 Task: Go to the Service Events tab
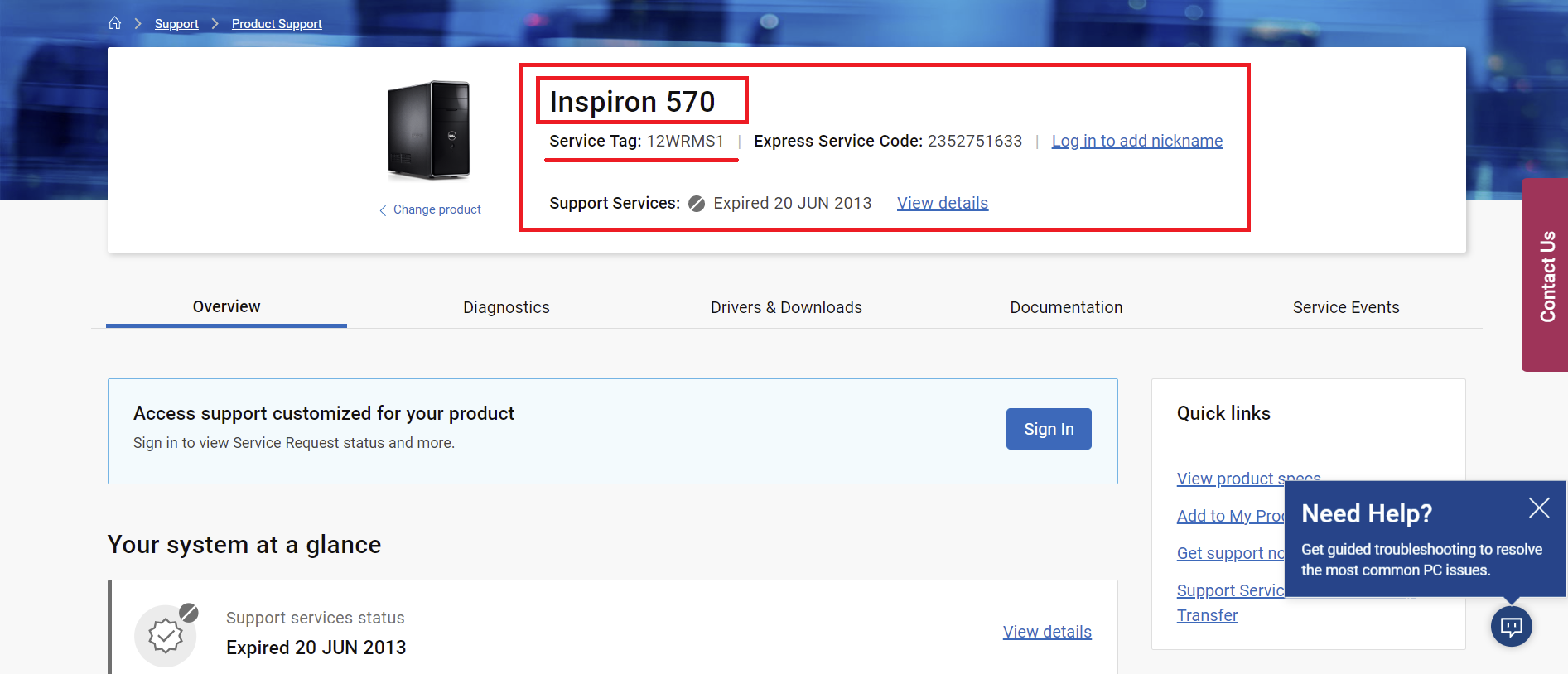tap(1346, 307)
